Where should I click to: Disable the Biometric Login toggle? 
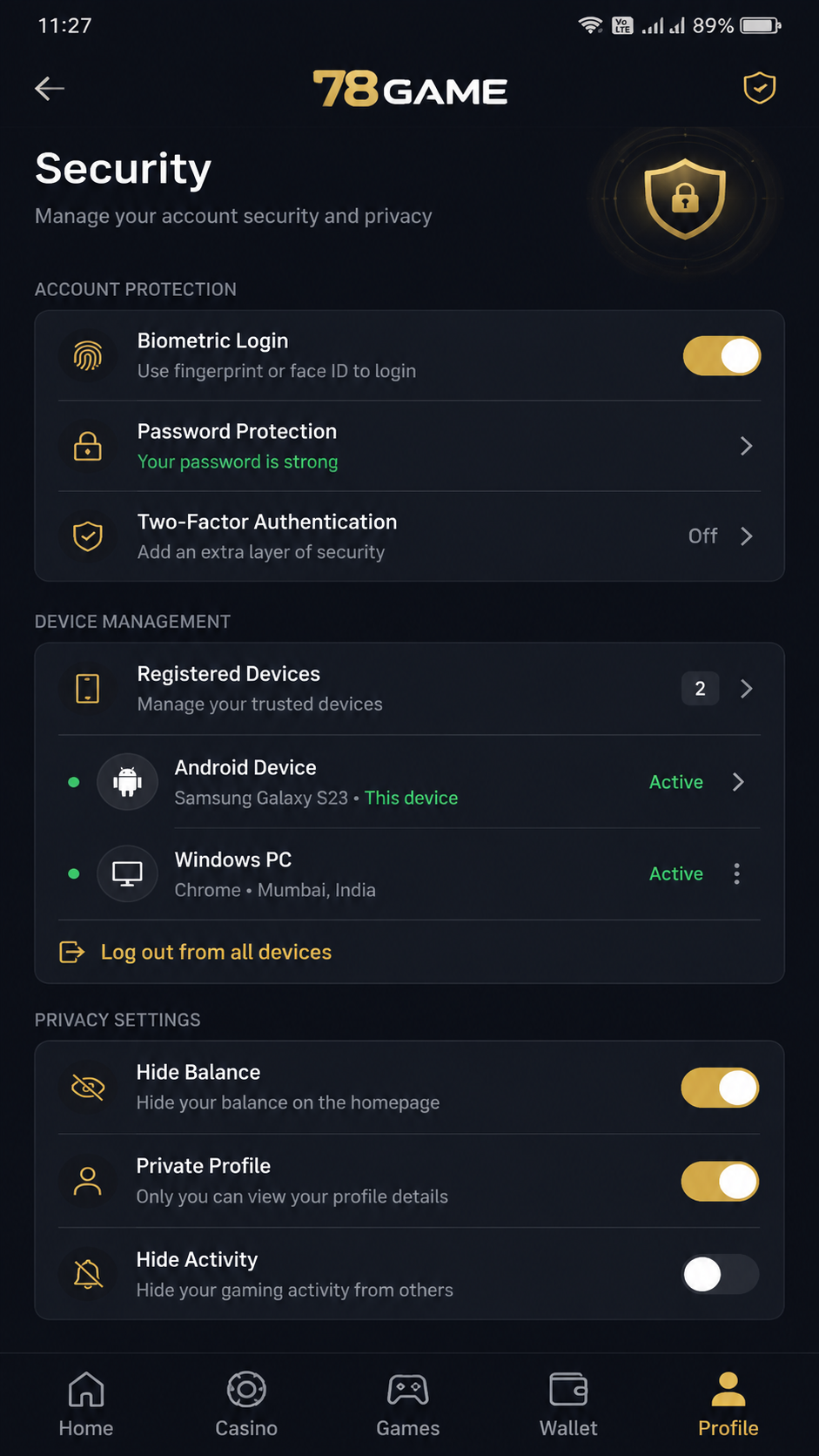722,356
